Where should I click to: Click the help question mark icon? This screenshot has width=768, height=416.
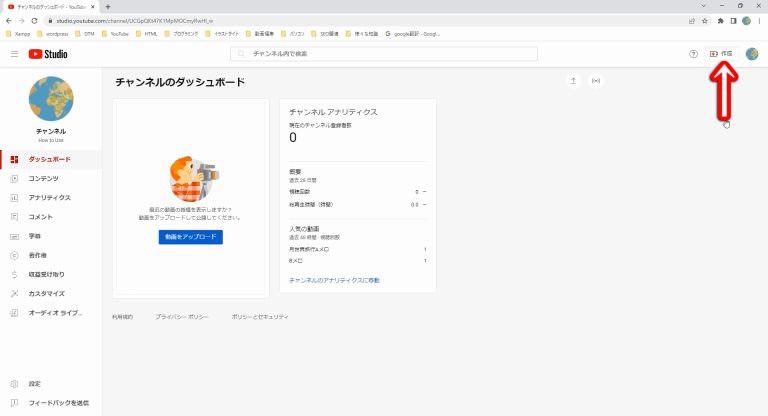693,53
